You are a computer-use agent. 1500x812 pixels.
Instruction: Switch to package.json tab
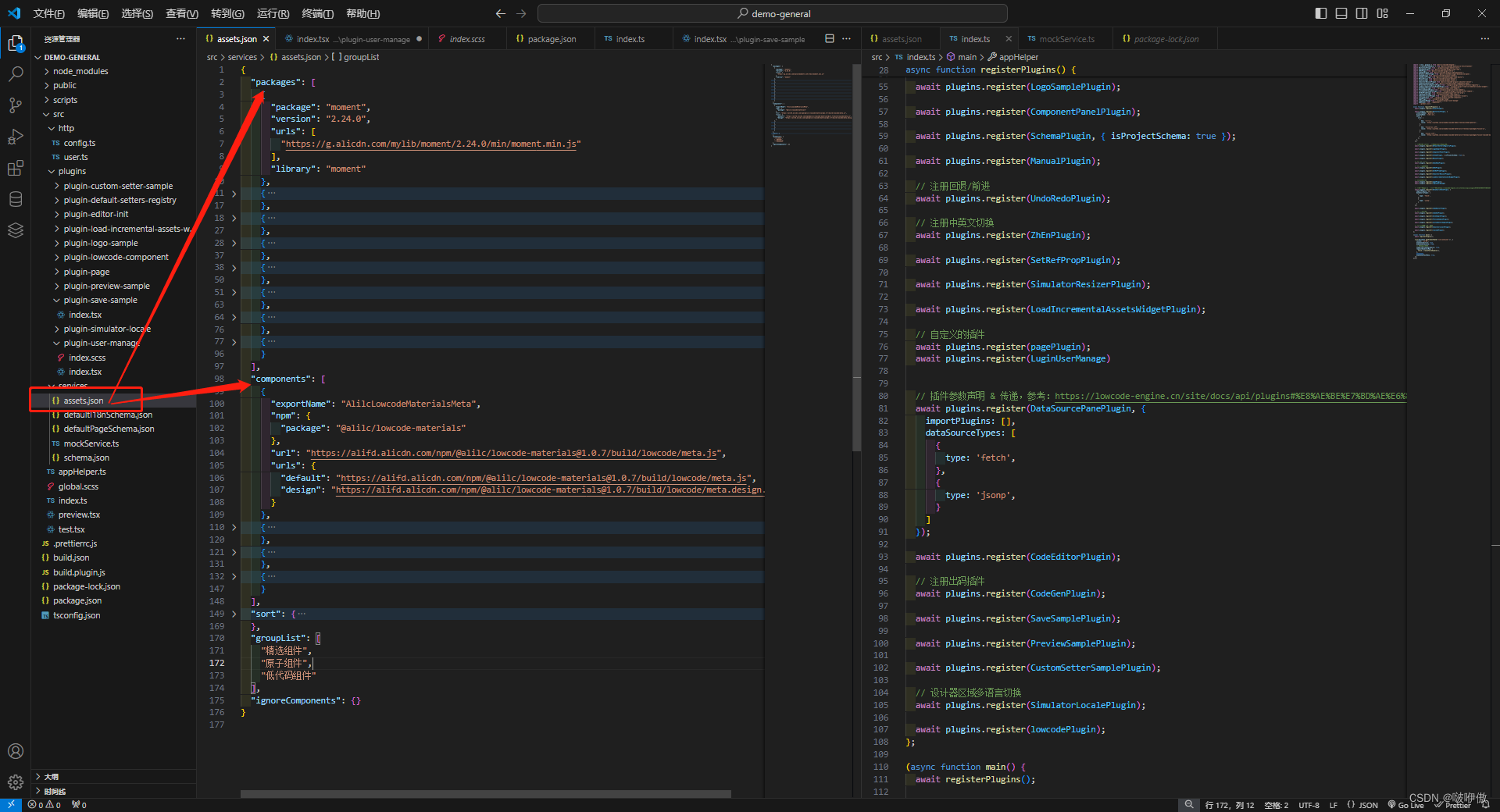(x=551, y=39)
